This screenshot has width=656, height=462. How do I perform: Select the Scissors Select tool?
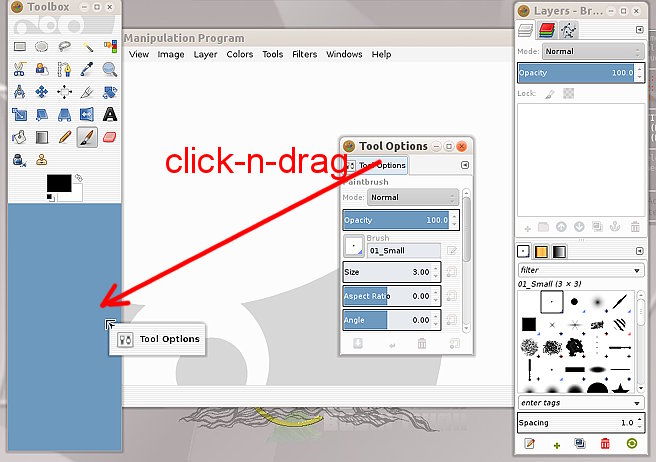tap(19, 69)
